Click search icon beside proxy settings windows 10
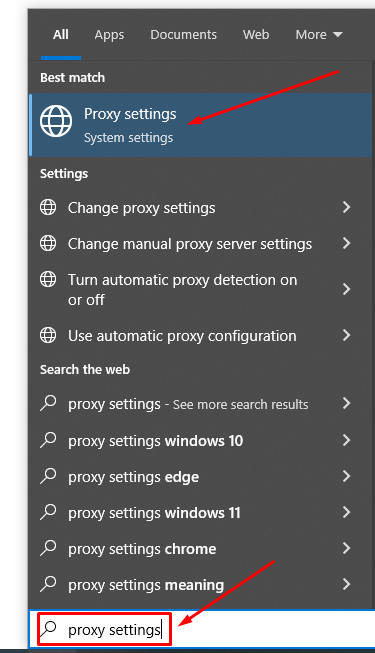 48,440
